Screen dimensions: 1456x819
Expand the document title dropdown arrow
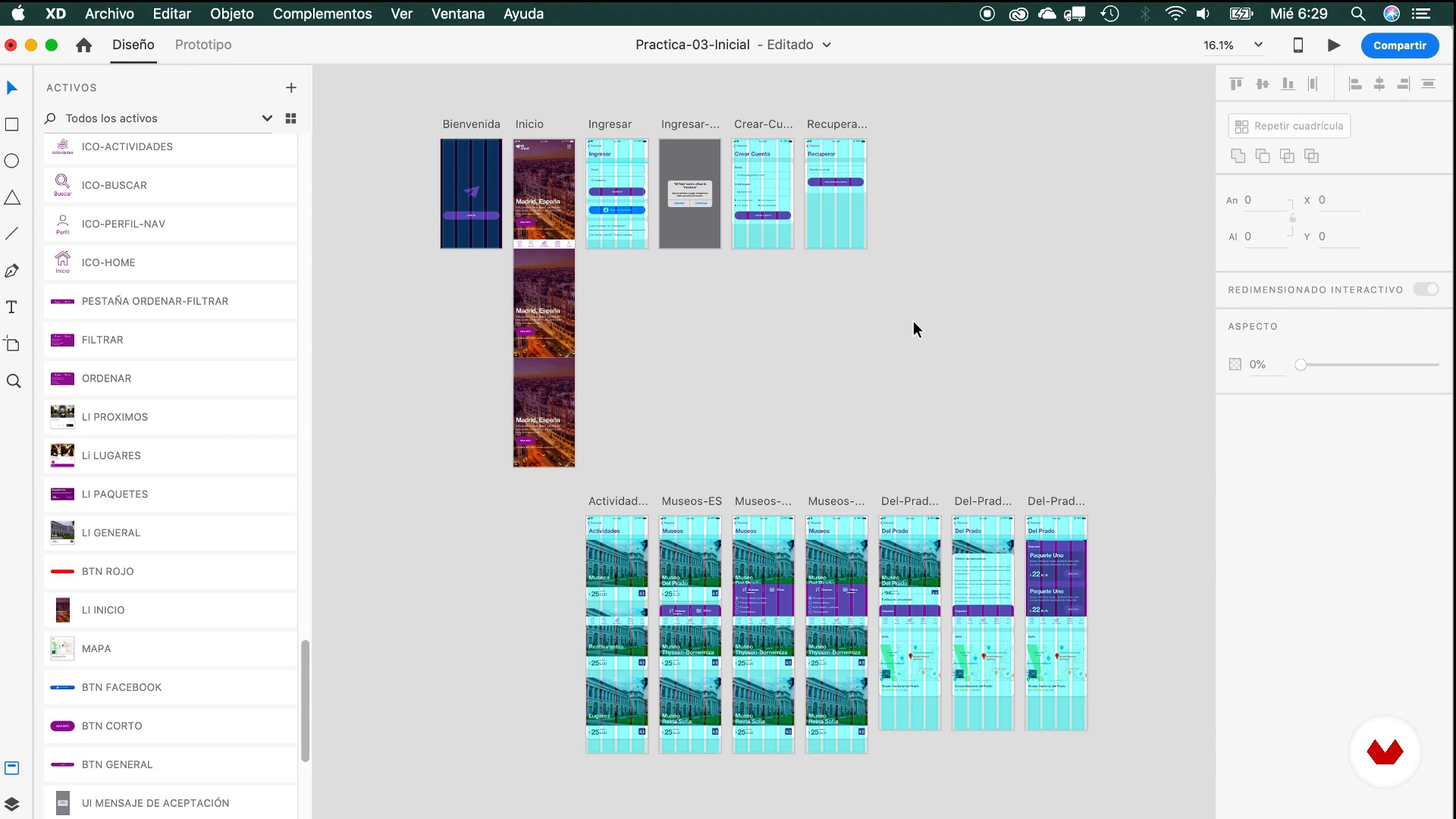click(x=827, y=45)
